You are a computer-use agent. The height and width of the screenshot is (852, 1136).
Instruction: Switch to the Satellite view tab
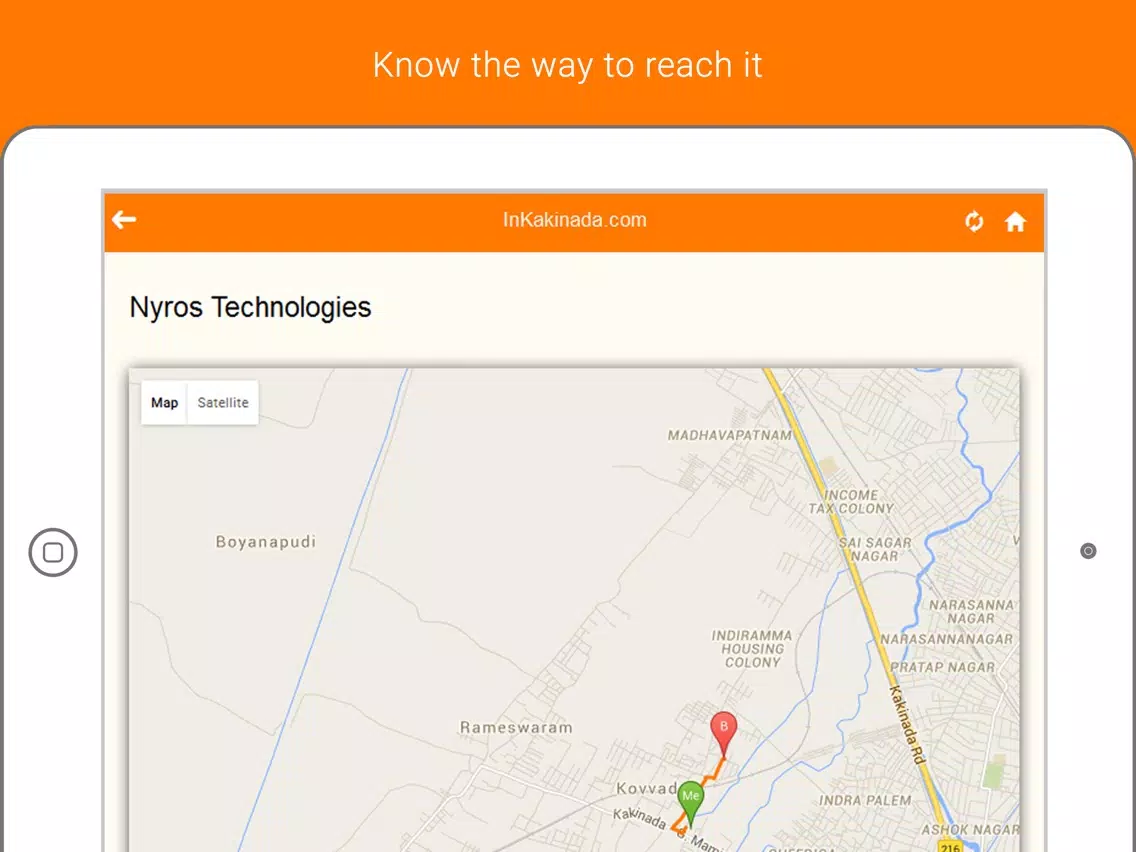(x=223, y=403)
